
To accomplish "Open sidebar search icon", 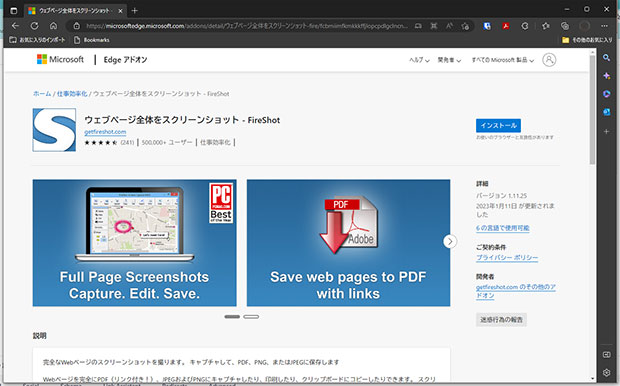I will pos(607,58).
